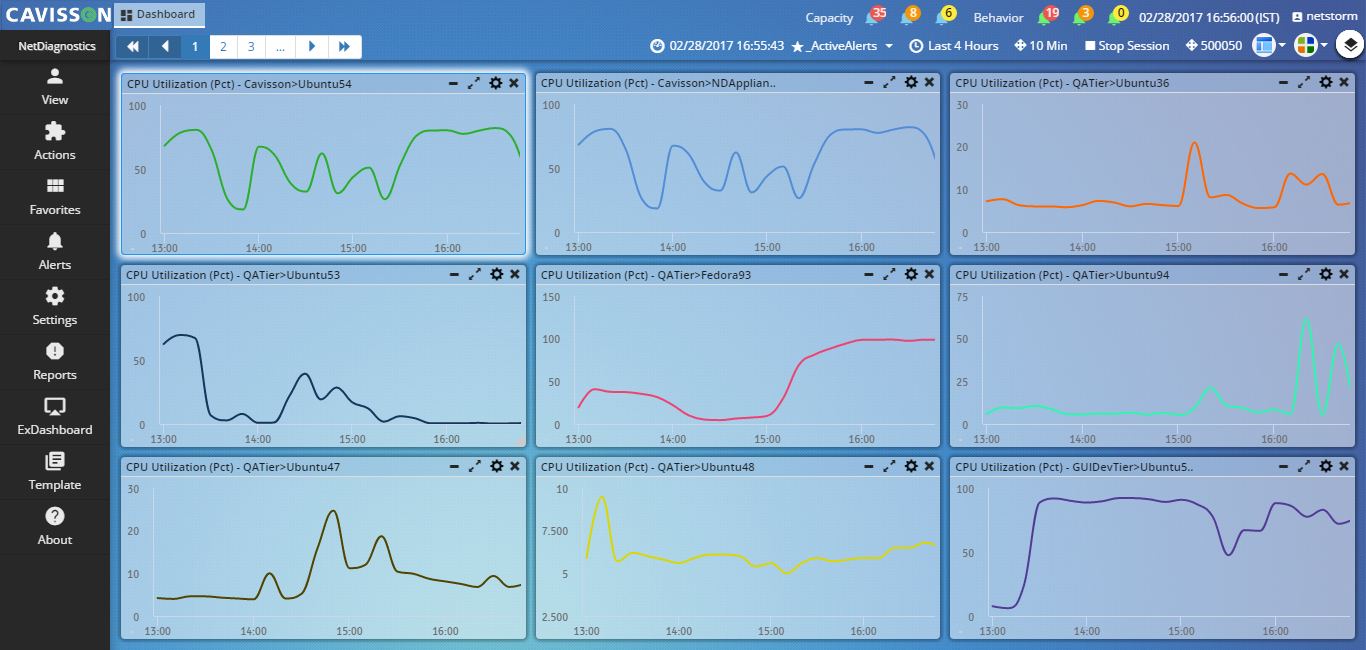Close the QATier>Ubuntu48 widget
This screenshot has height=650, width=1366.
[929, 466]
